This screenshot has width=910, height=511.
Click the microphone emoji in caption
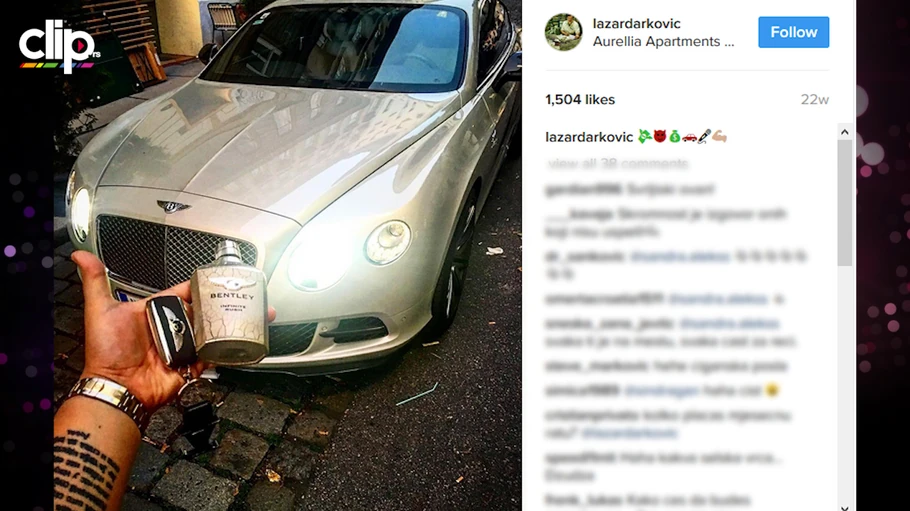pos(704,136)
